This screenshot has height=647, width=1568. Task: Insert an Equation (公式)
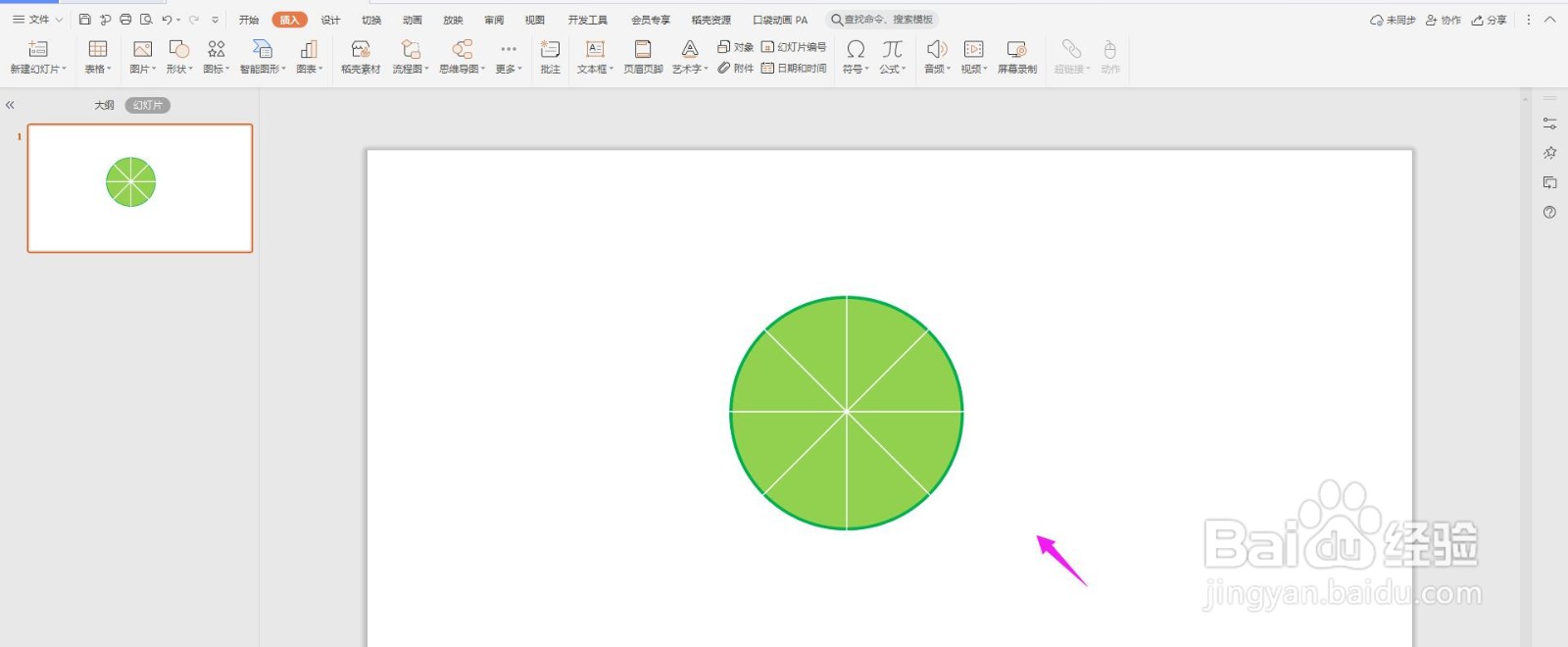(892, 57)
